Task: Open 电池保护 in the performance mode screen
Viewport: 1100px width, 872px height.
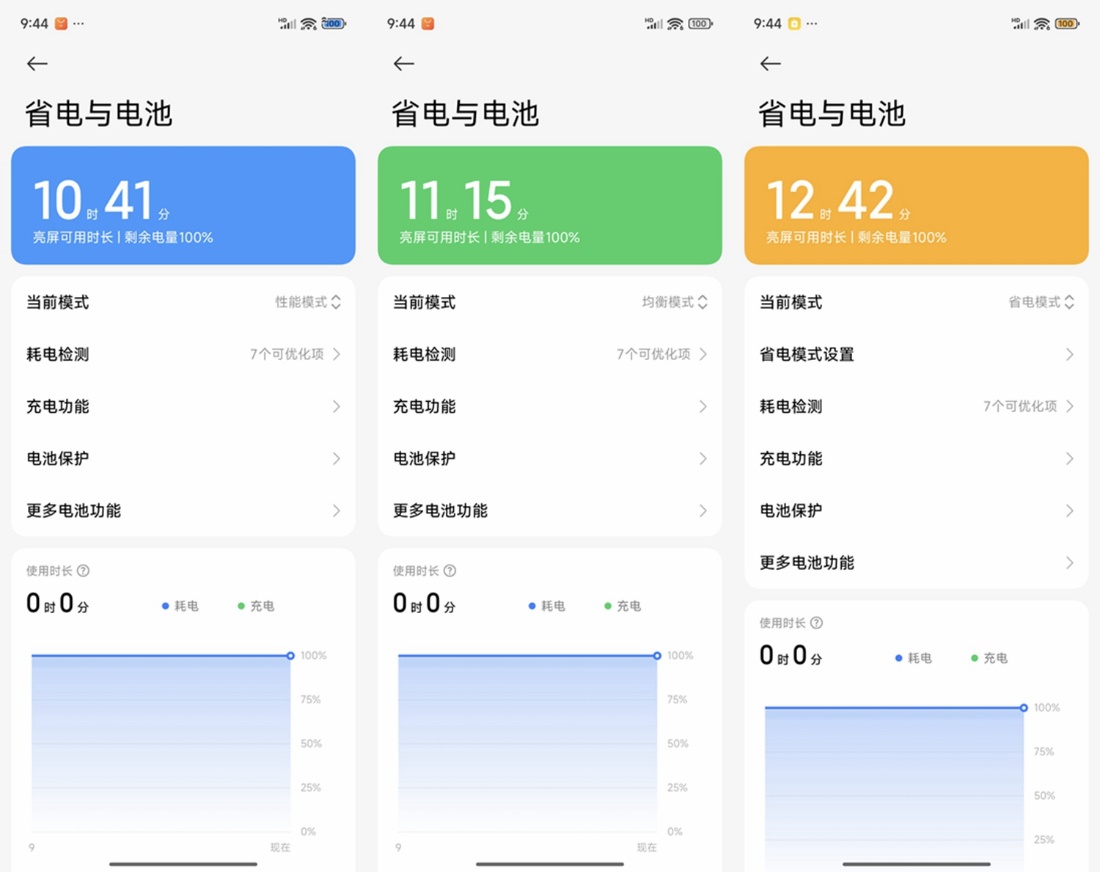Action: [x=183, y=458]
